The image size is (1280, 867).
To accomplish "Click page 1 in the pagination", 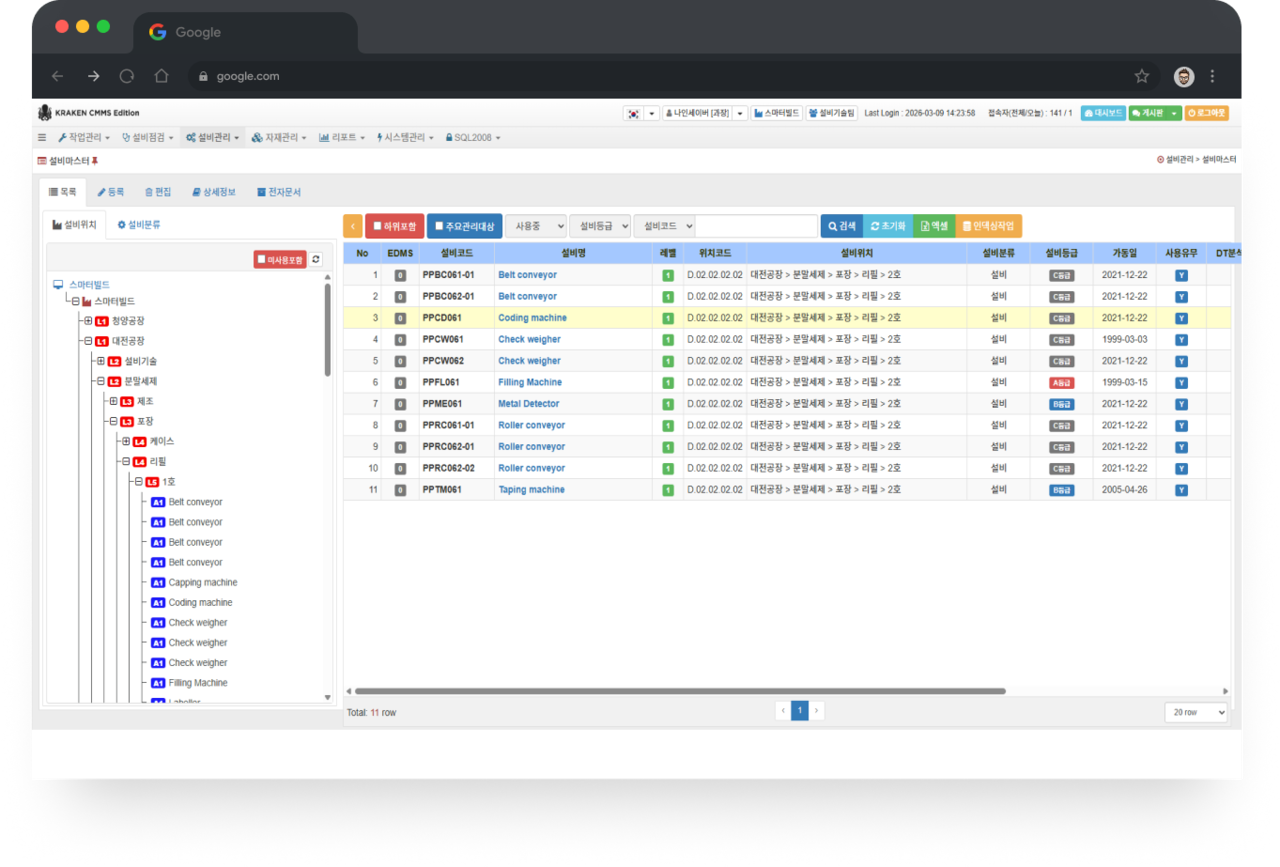I will [800, 711].
